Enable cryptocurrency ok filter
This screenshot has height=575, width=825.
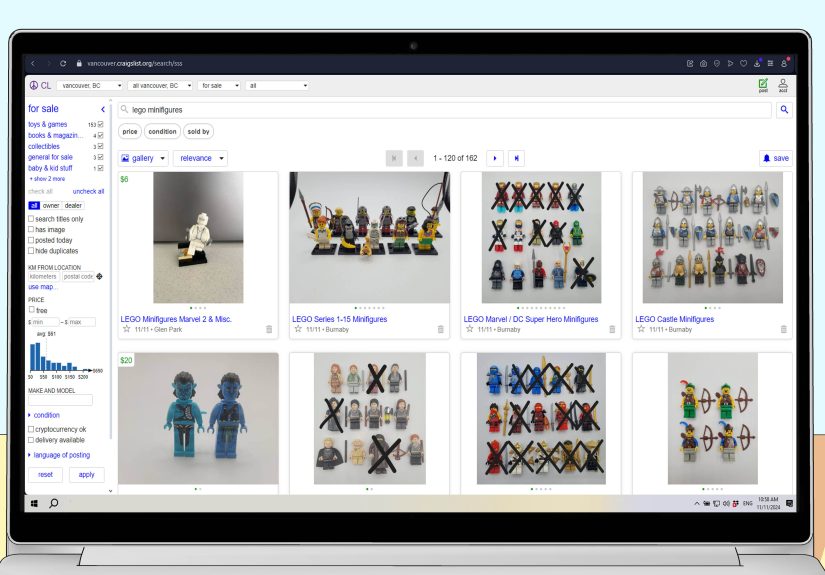[31, 429]
